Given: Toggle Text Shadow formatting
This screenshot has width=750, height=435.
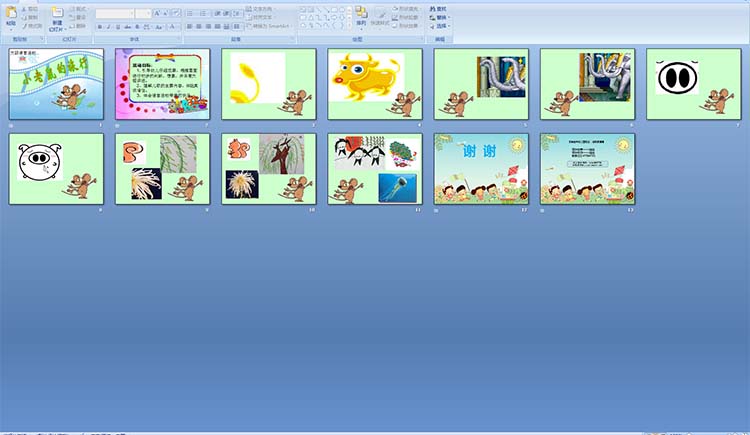Looking at the screenshot, I should pyautogui.click(x=137, y=27).
